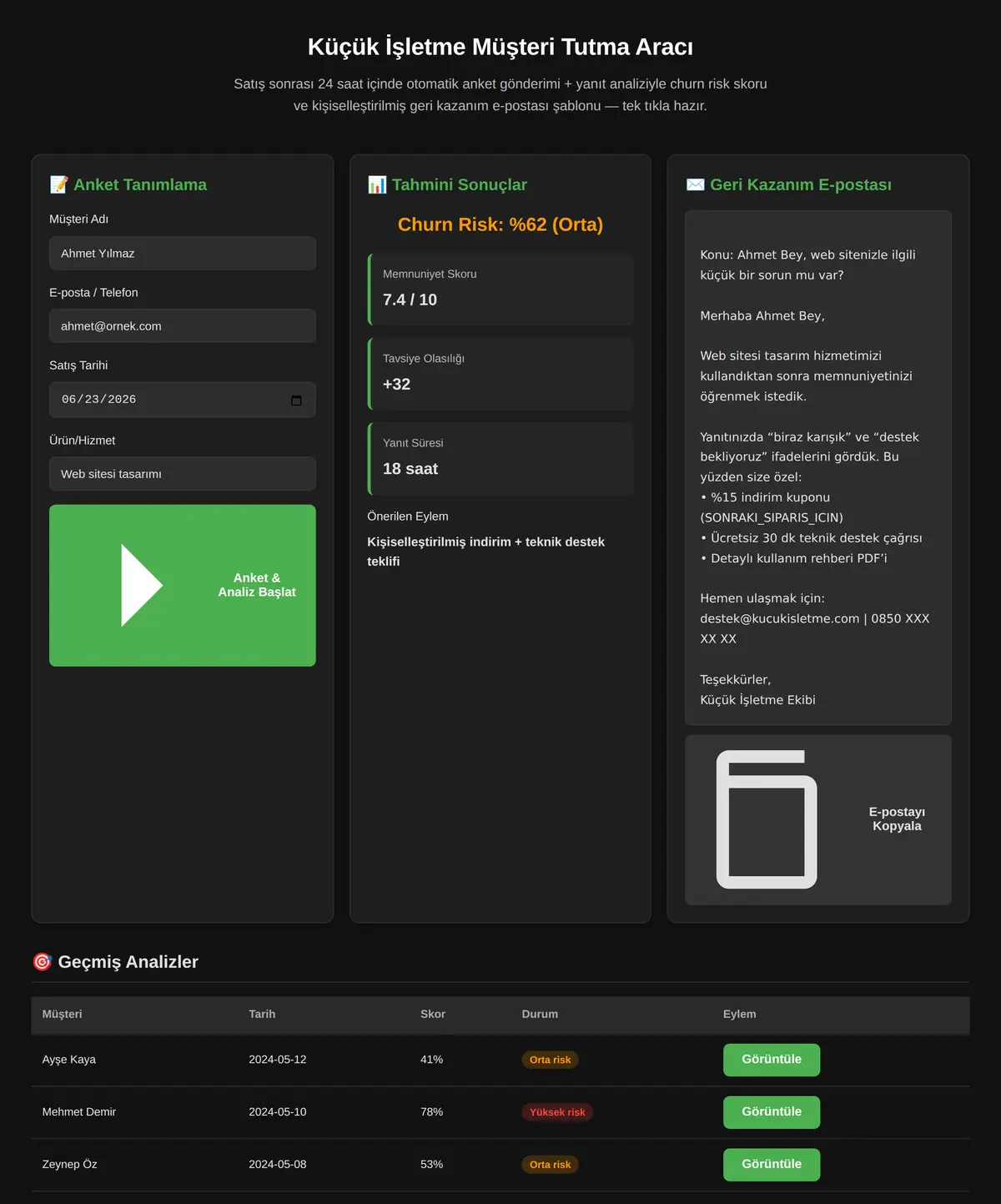The image size is (1001, 1204).
Task: Copy email using E-postayı Kopyala button
Action: [x=818, y=819]
